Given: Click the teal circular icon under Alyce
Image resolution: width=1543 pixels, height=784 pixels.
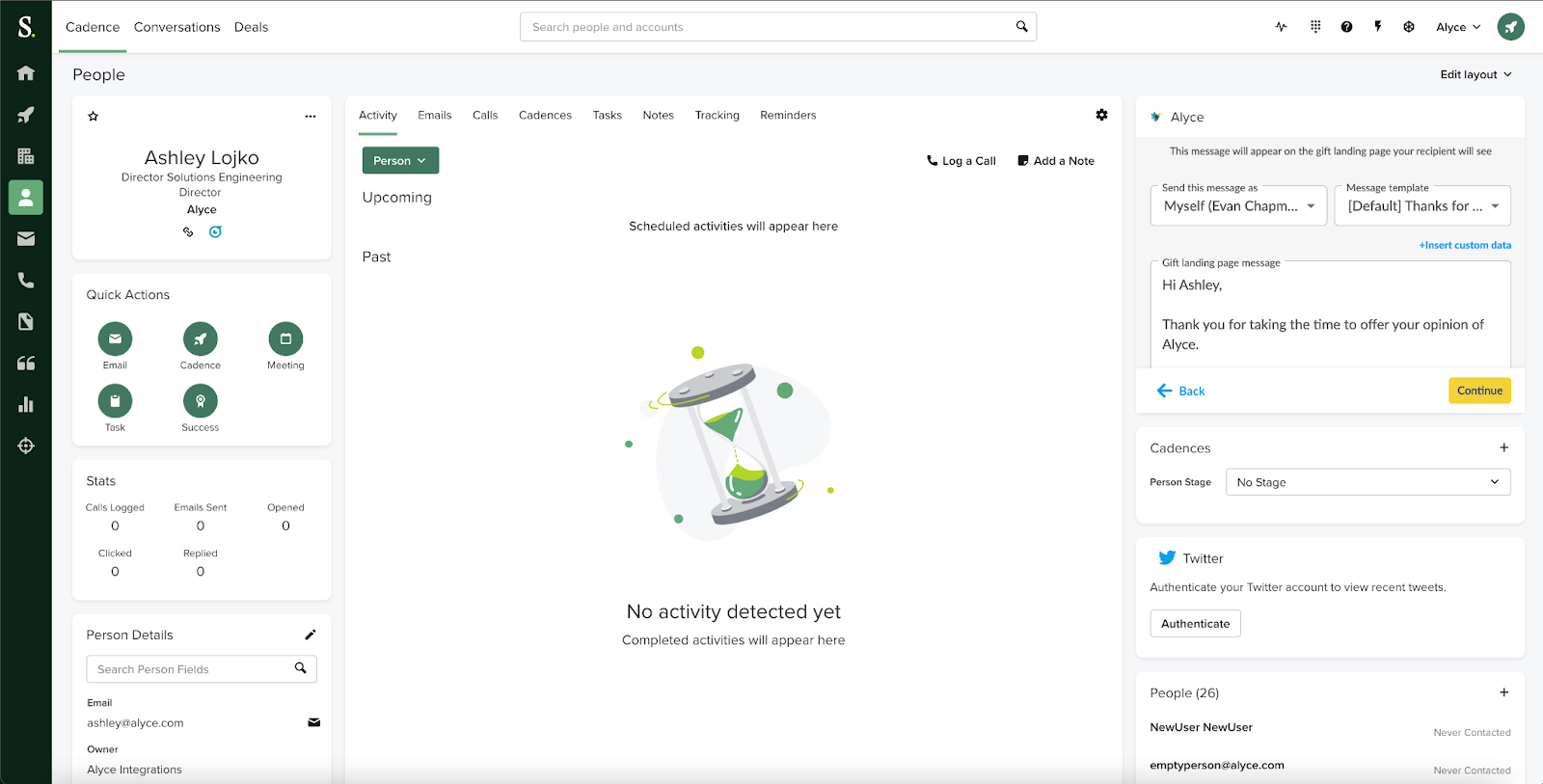Looking at the screenshot, I should coord(215,232).
